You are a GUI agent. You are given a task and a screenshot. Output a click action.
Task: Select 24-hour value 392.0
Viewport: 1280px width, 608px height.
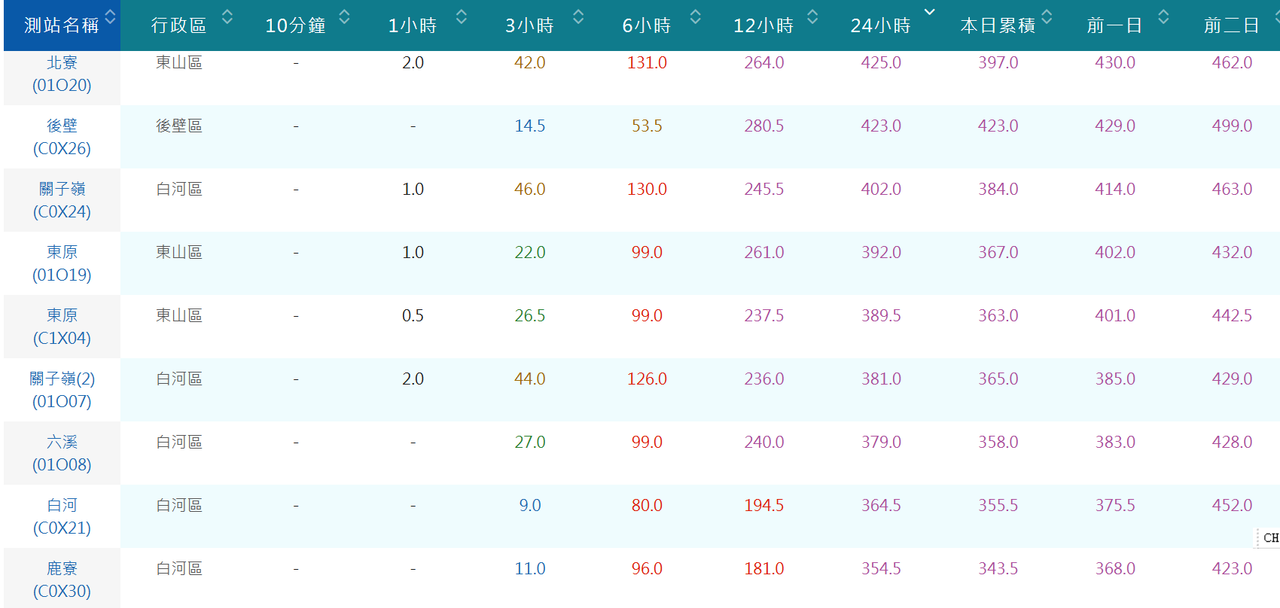coord(881,252)
